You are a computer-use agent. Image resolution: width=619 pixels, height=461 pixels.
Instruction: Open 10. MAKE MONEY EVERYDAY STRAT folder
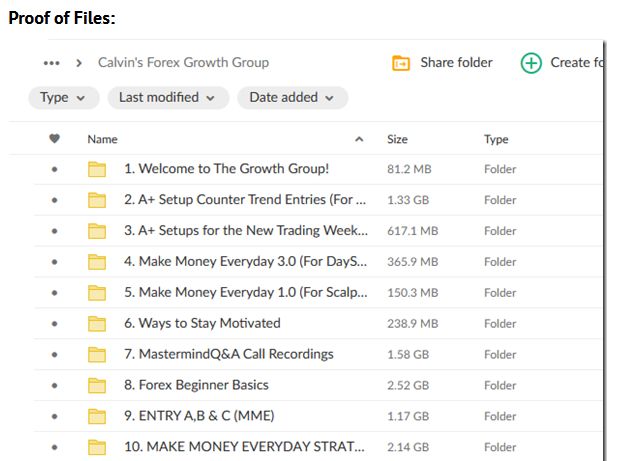(244, 447)
